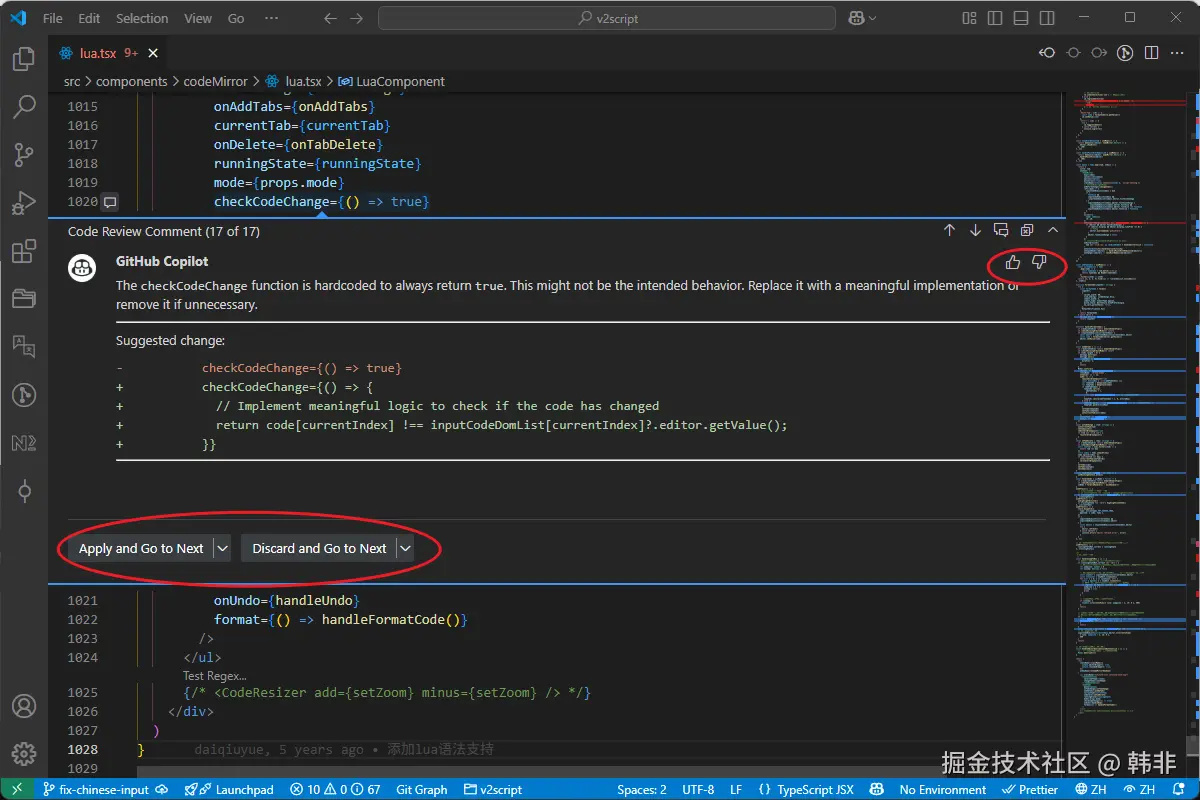
Task: Go to previous code review comment
Action: (x=949, y=231)
